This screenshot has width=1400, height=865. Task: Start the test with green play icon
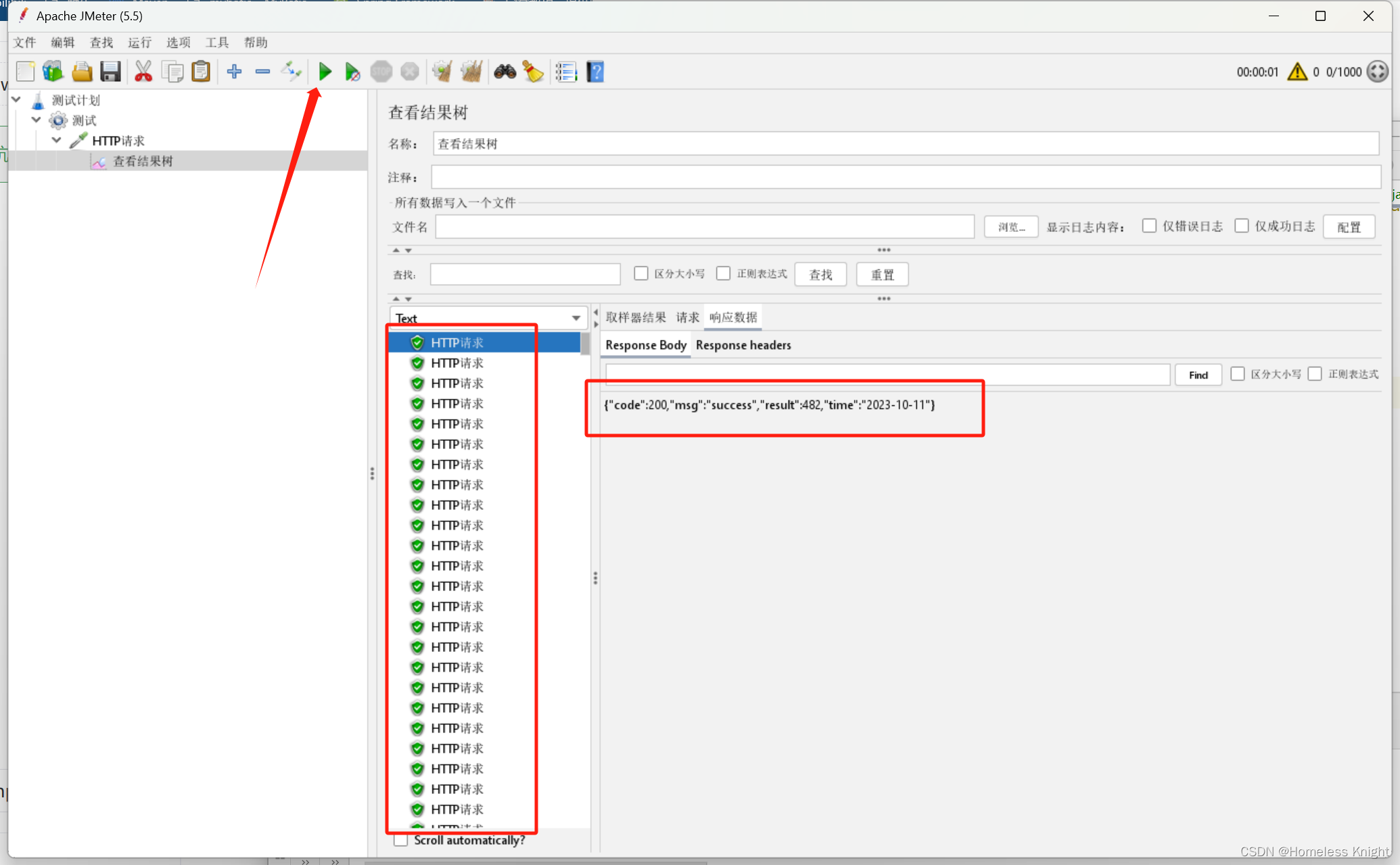(325, 72)
